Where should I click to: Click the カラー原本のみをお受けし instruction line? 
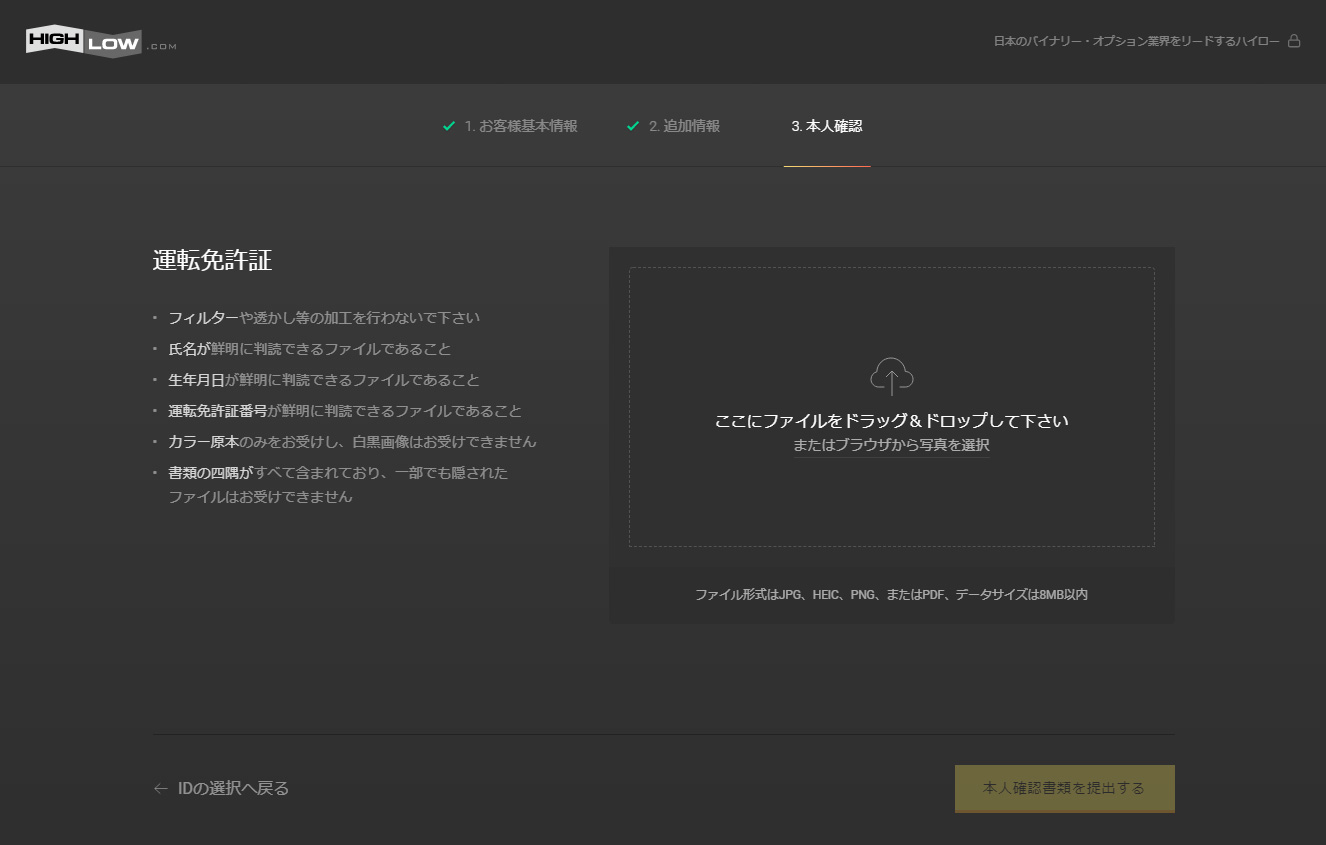(x=352, y=441)
